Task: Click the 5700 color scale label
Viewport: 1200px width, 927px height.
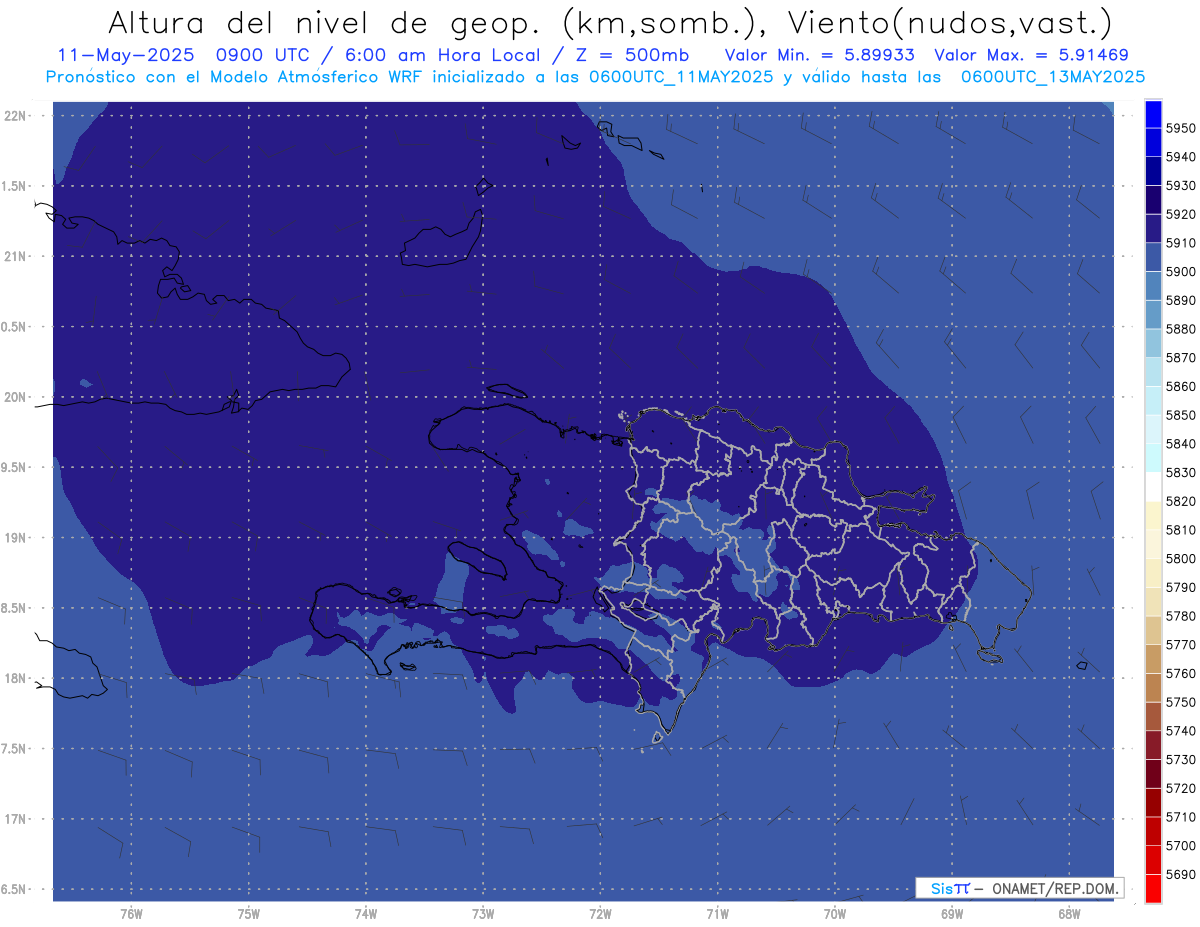Action: (1181, 845)
